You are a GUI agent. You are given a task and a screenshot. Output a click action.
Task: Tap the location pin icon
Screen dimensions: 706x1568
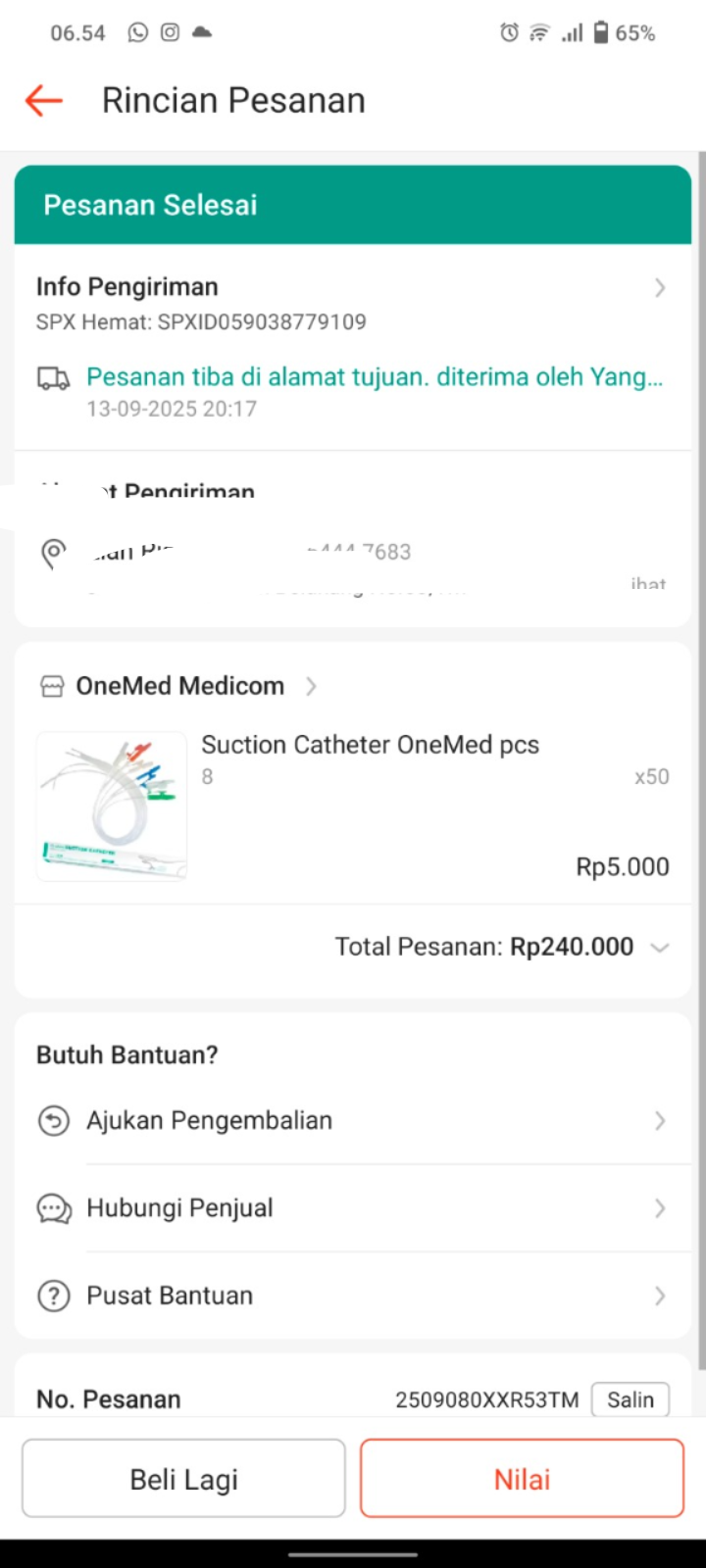54,553
